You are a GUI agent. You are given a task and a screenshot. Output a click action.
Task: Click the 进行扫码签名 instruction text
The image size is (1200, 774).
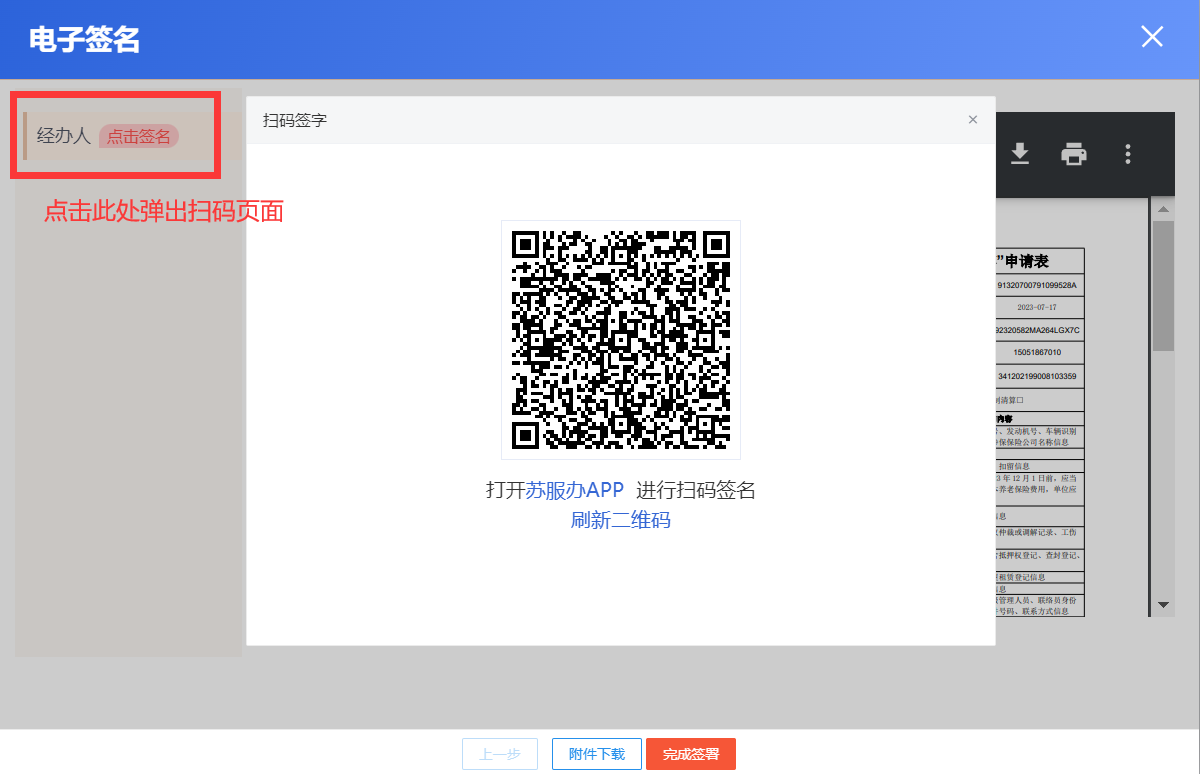pyautogui.click(x=696, y=490)
